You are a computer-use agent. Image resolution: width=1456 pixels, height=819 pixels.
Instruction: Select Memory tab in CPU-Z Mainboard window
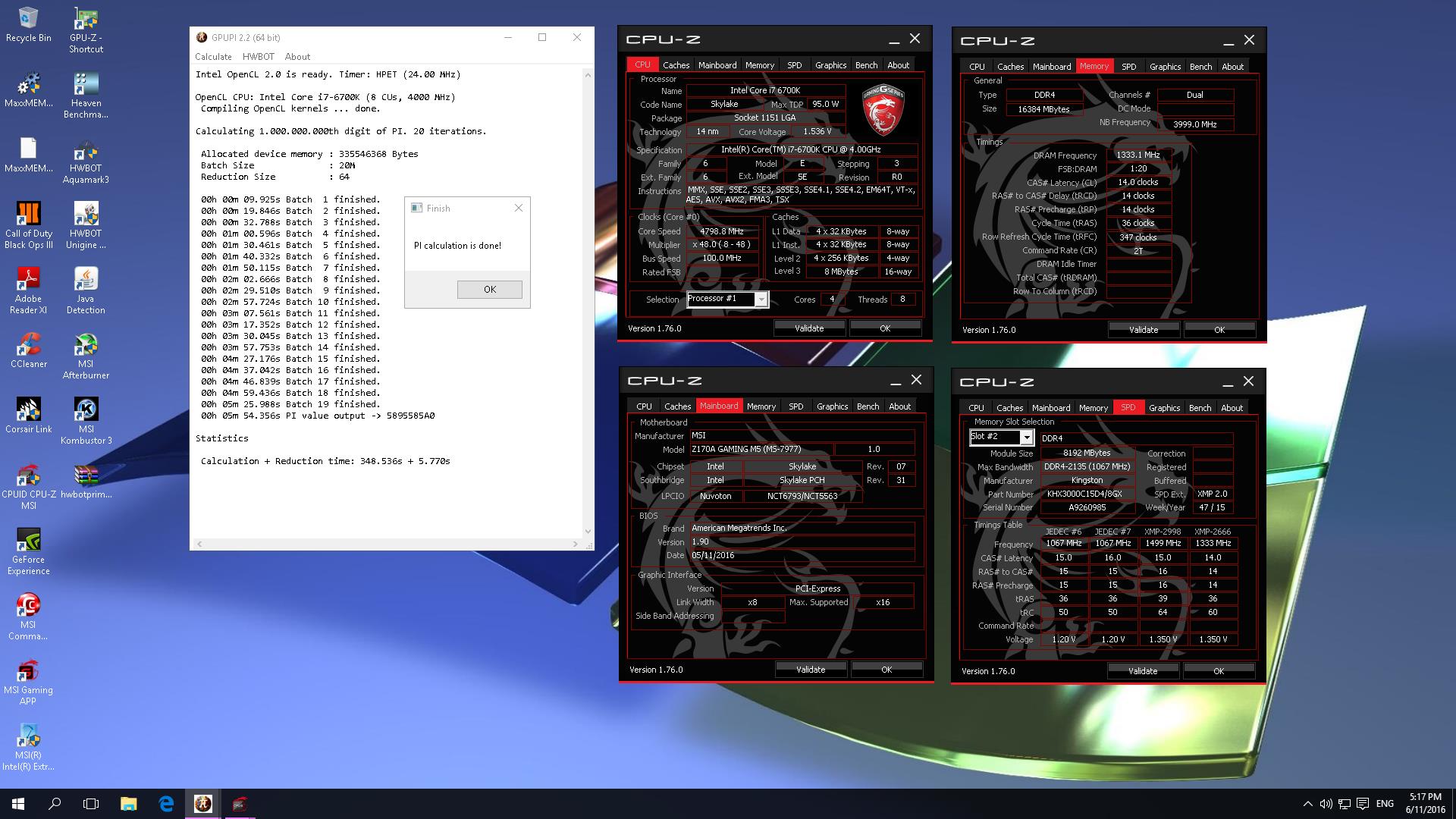[x=761, y=406]
